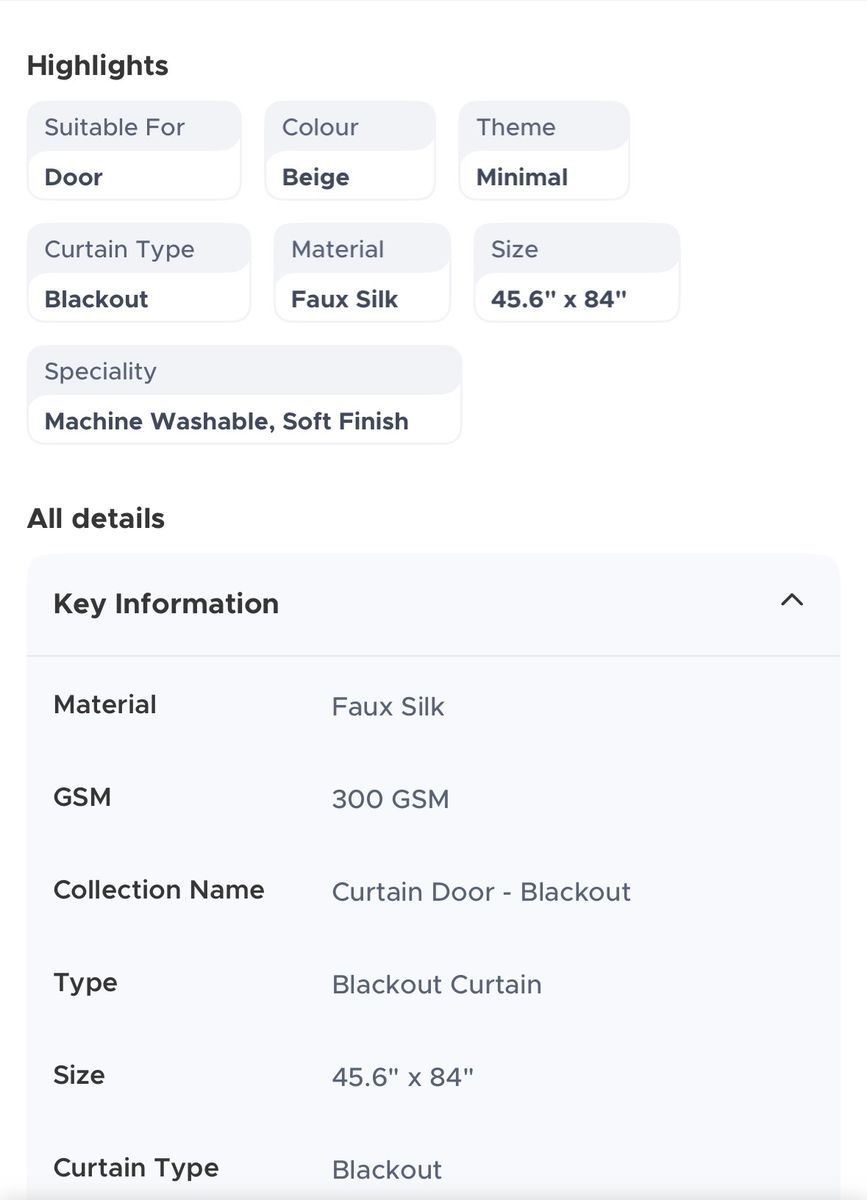Collapse the Key Information section chevron
The height and width of the screenshot is (1200, 867).
click(x=791, y=600)
